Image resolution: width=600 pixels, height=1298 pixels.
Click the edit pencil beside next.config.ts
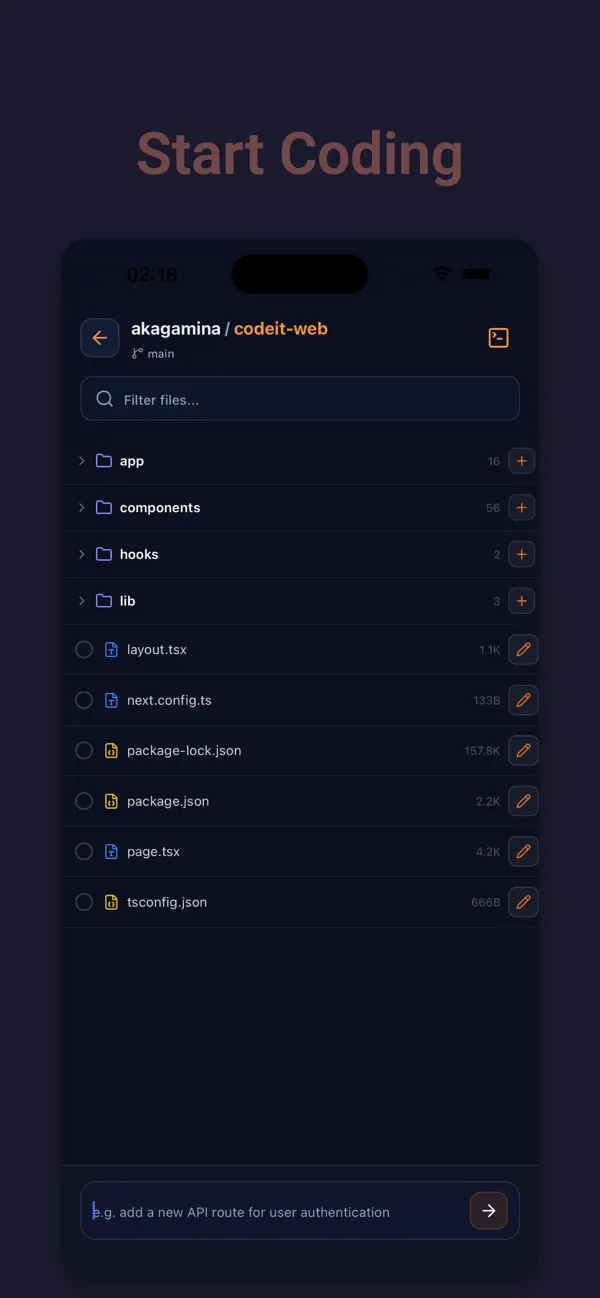coord(523,700)
